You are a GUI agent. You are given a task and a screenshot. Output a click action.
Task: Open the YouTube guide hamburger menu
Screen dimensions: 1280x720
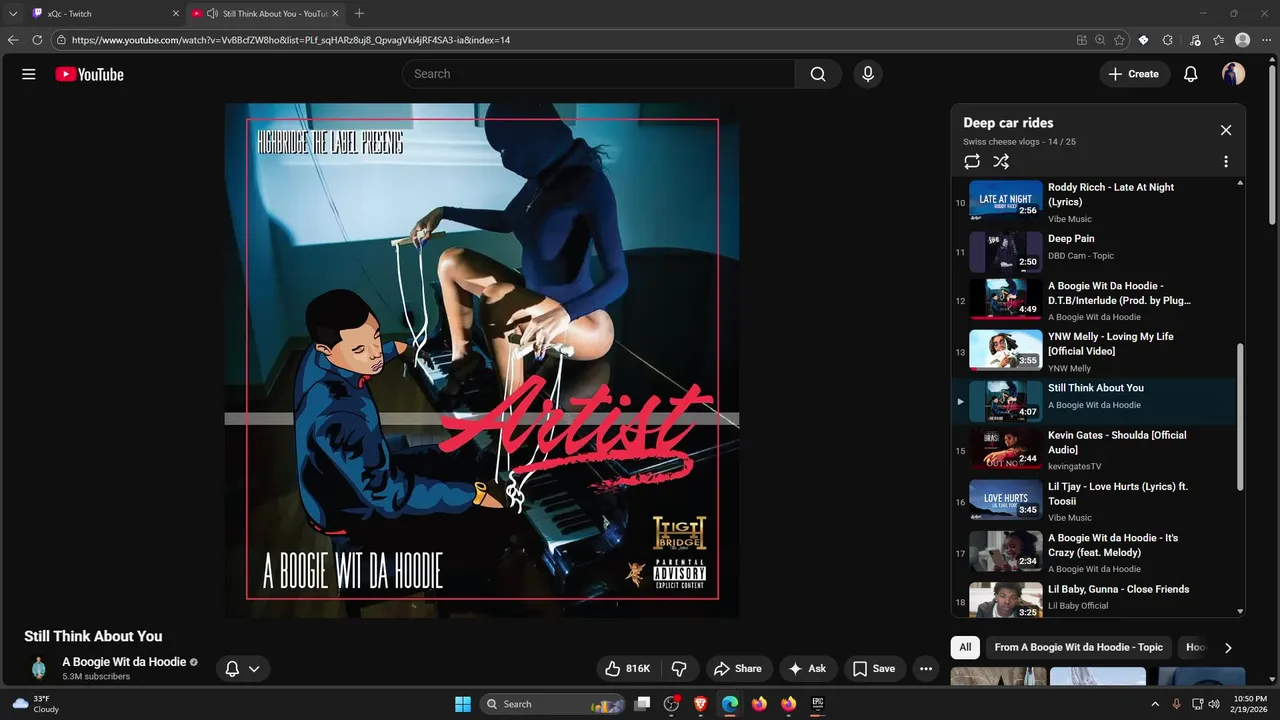pos(29,74)
